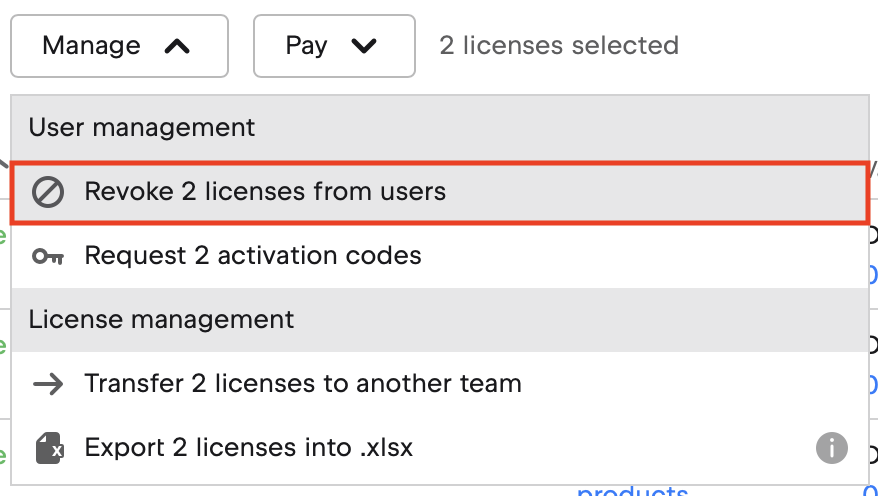Click the User management section header

[x=142, y=128]
